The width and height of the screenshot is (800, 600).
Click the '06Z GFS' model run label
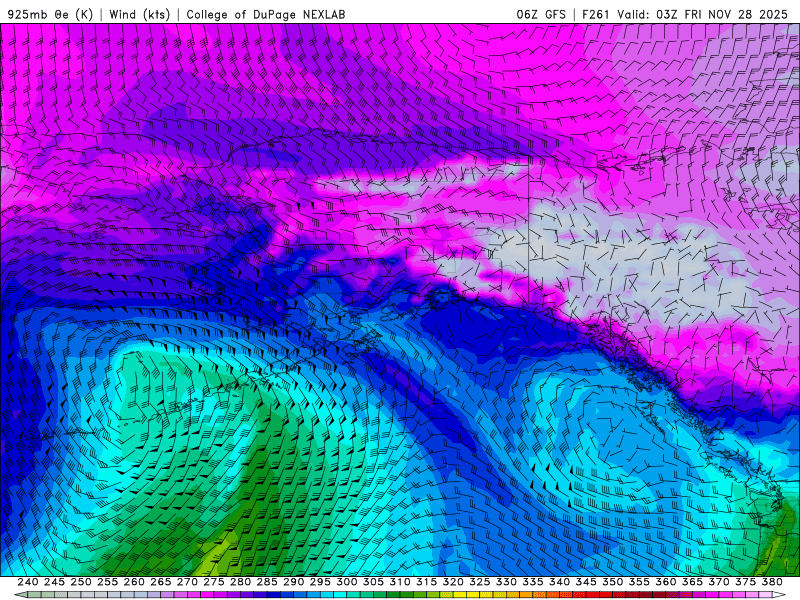coord(541,14)
